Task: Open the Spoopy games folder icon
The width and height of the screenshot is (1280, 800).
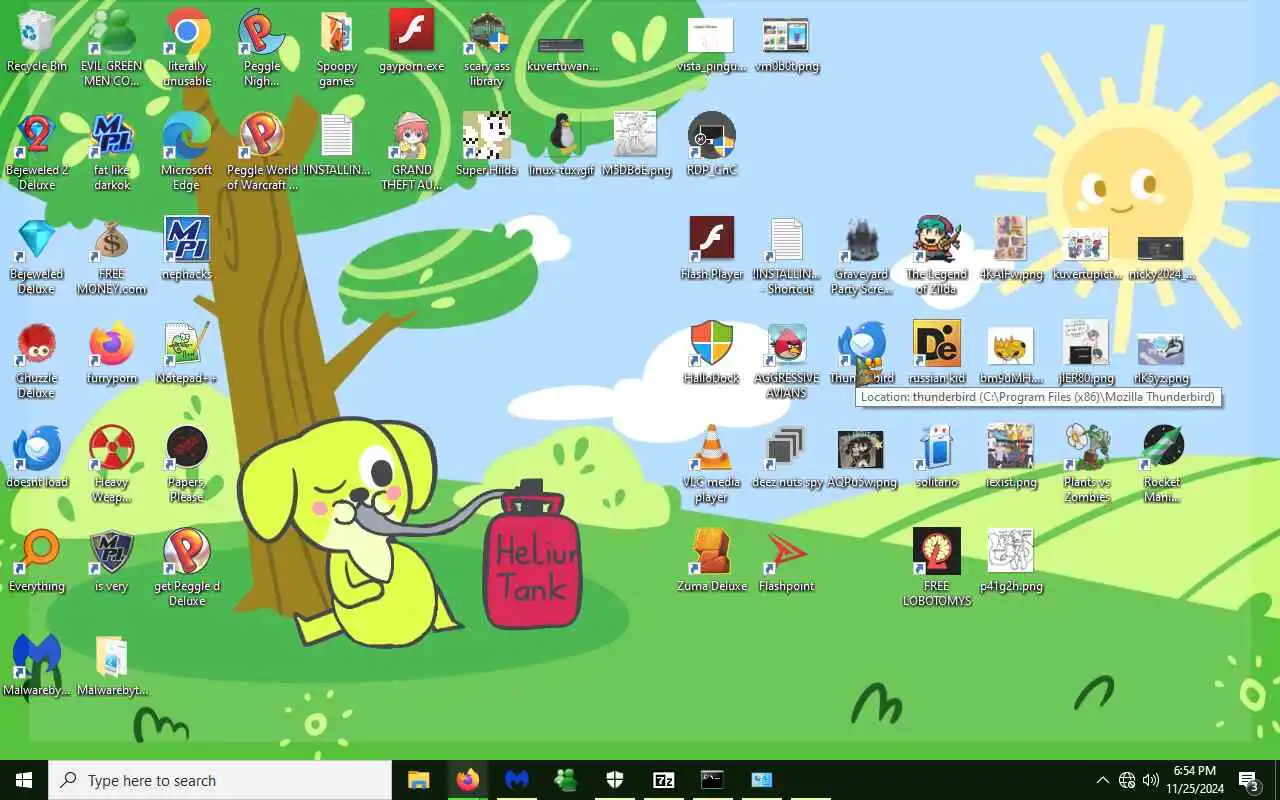Action: click(337, 49)
